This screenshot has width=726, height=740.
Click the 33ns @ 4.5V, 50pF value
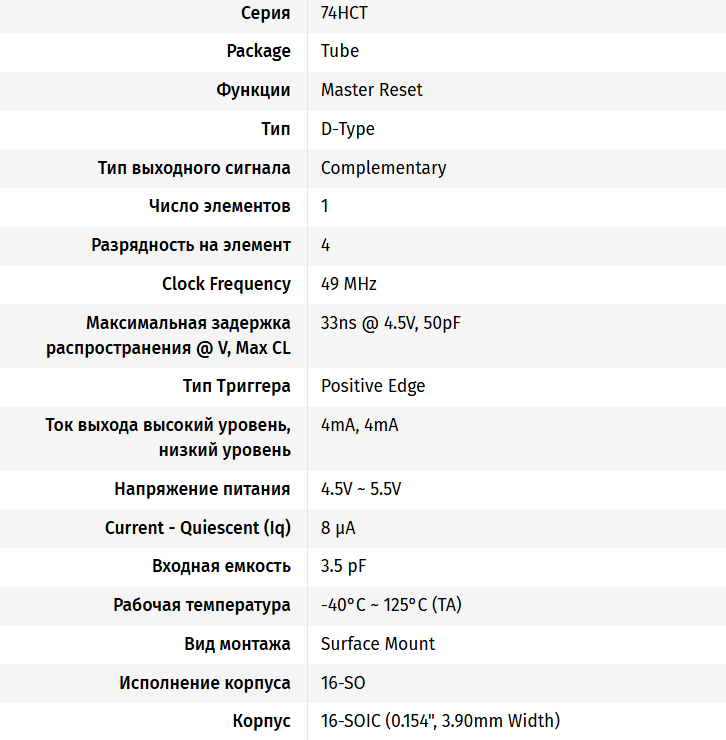[390, 323]
